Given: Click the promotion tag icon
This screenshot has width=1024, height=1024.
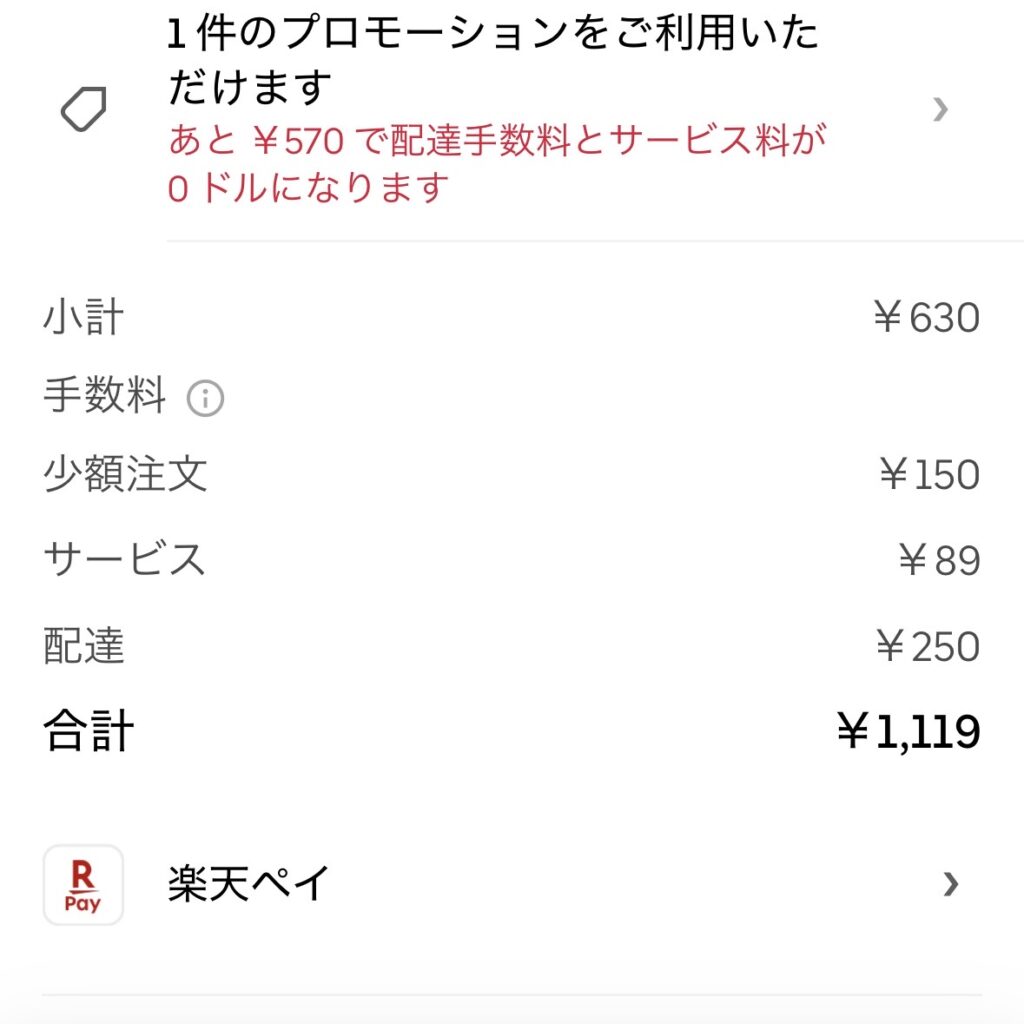Looking at the screenshot, I should coord(84,108).
